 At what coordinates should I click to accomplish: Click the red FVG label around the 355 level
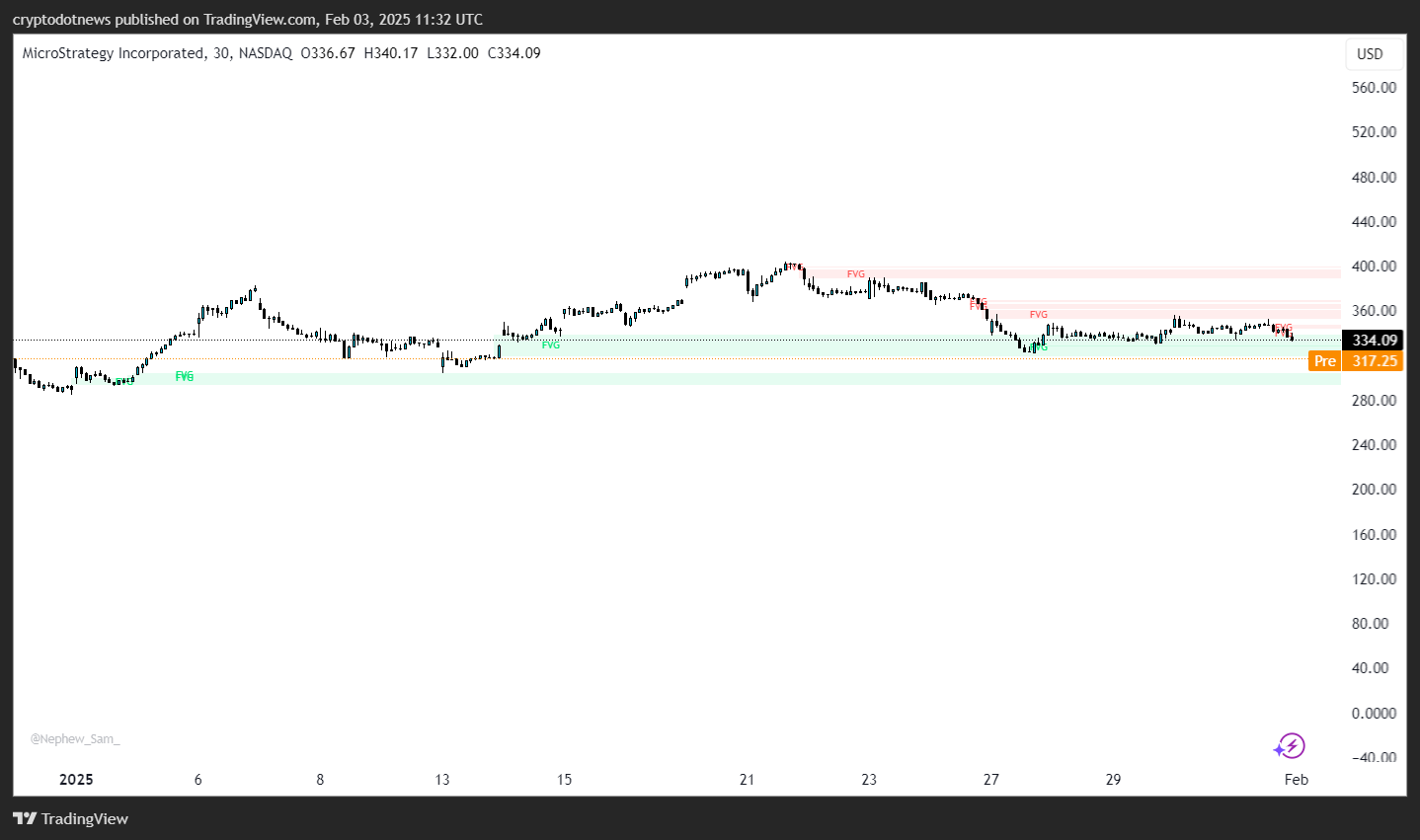click(x=1038, y=314)
